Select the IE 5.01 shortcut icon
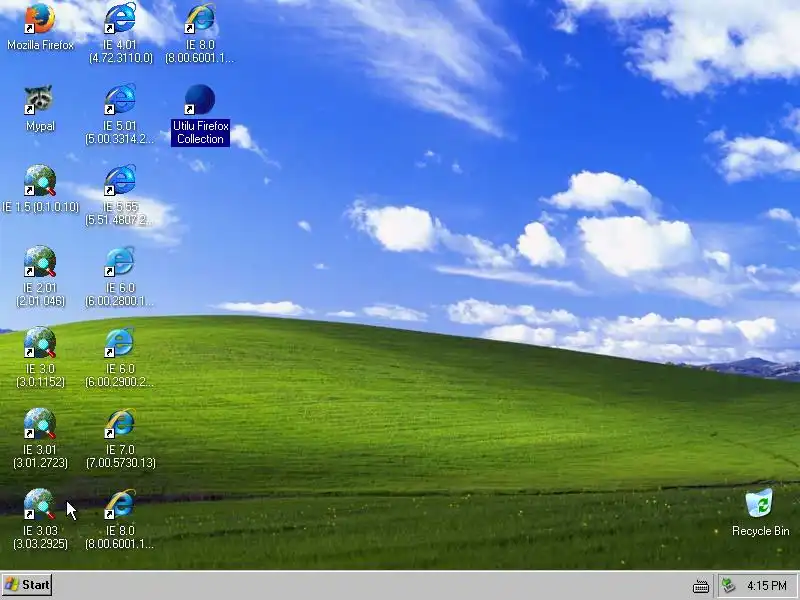800x600 pixels. [x=120, y=99]
